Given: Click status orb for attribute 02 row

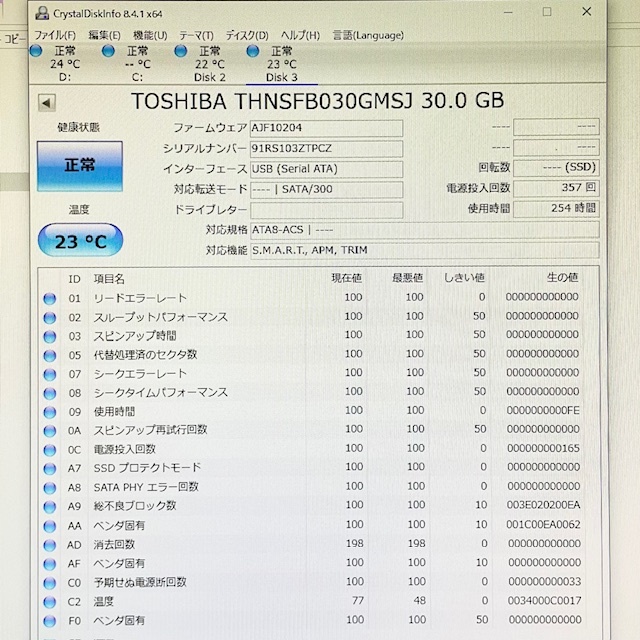Looking at the screenshot, I should [x=50, y=318].
